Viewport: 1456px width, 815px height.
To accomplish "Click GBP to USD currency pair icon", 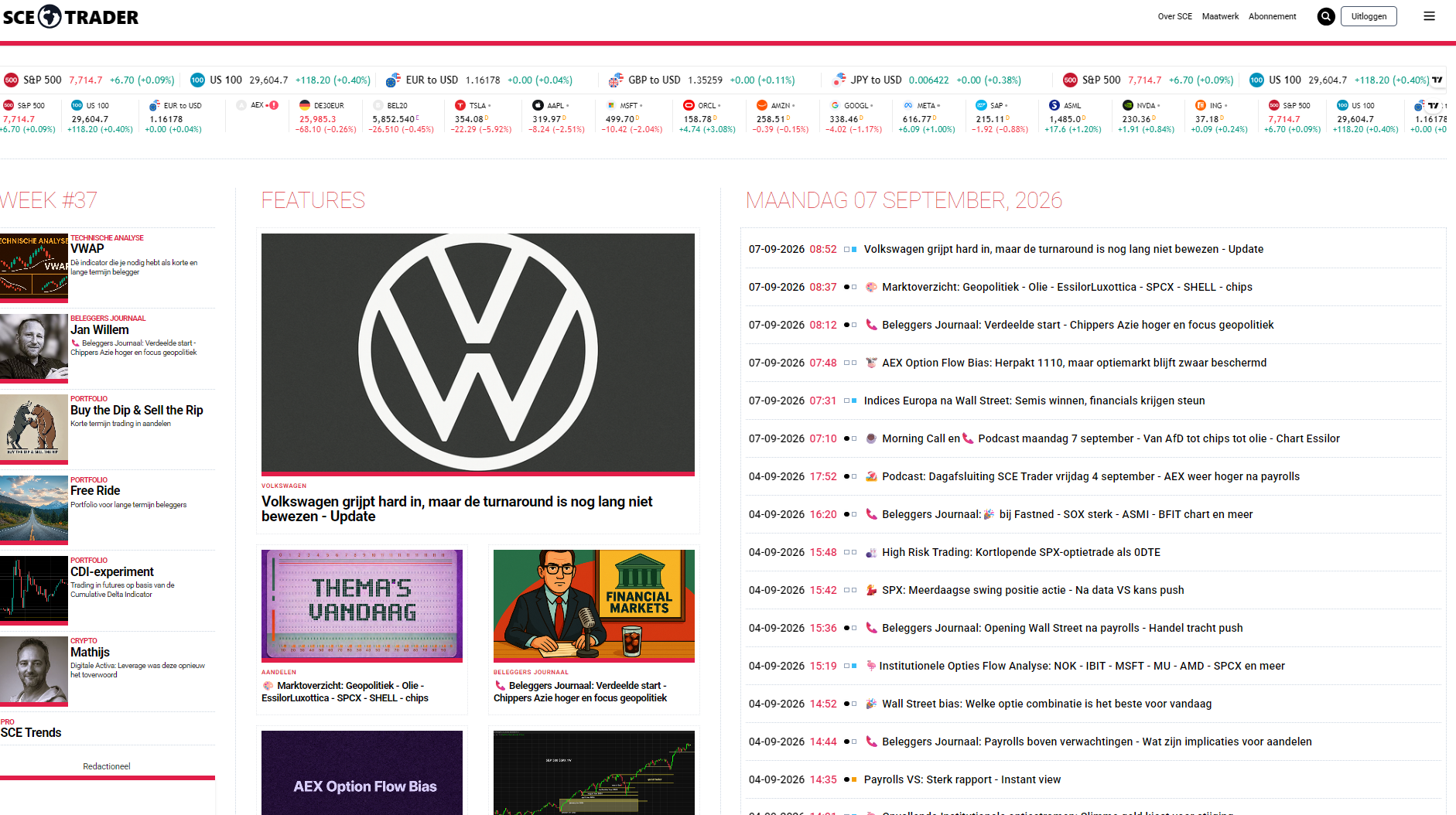I will pyautogui.click(x=616, y=80).
